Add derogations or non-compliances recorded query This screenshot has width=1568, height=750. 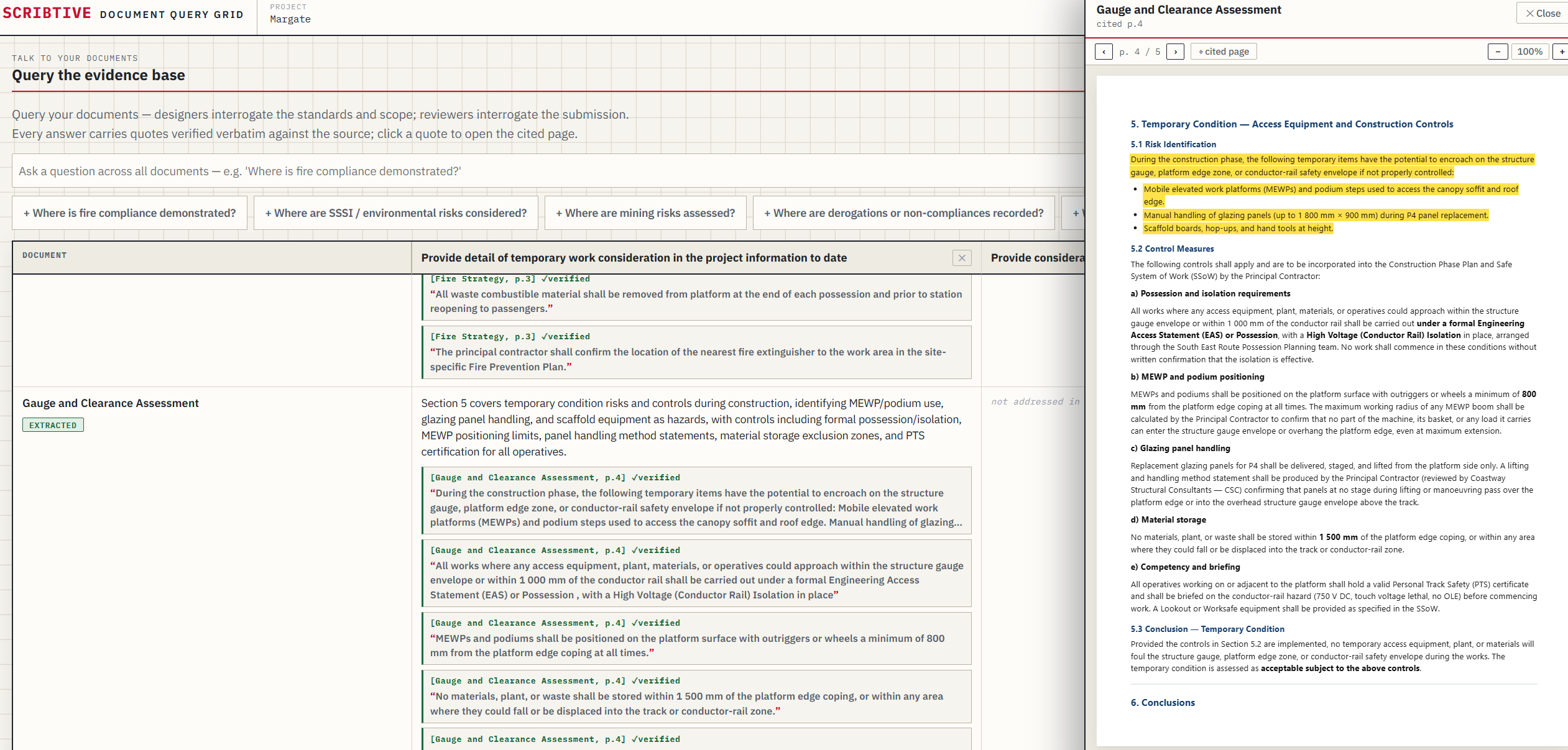click(904, 213)
